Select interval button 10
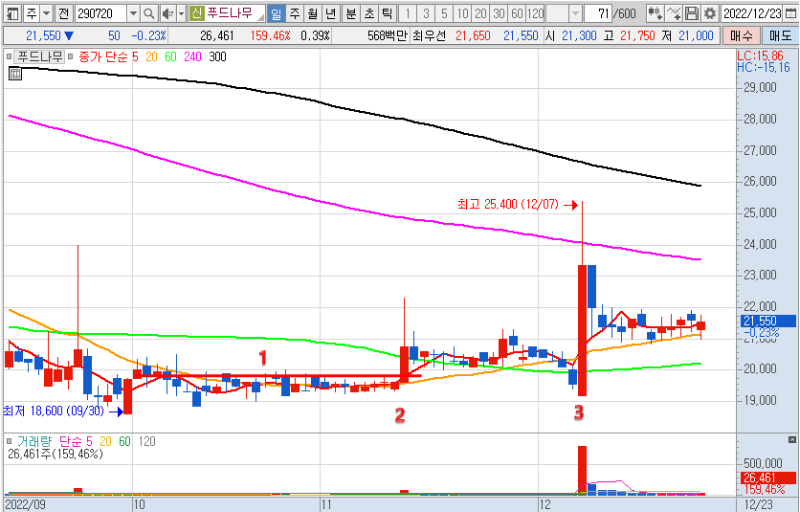Image resolution: width=800 pixels, height=512 pixels. tap(462, 13)
